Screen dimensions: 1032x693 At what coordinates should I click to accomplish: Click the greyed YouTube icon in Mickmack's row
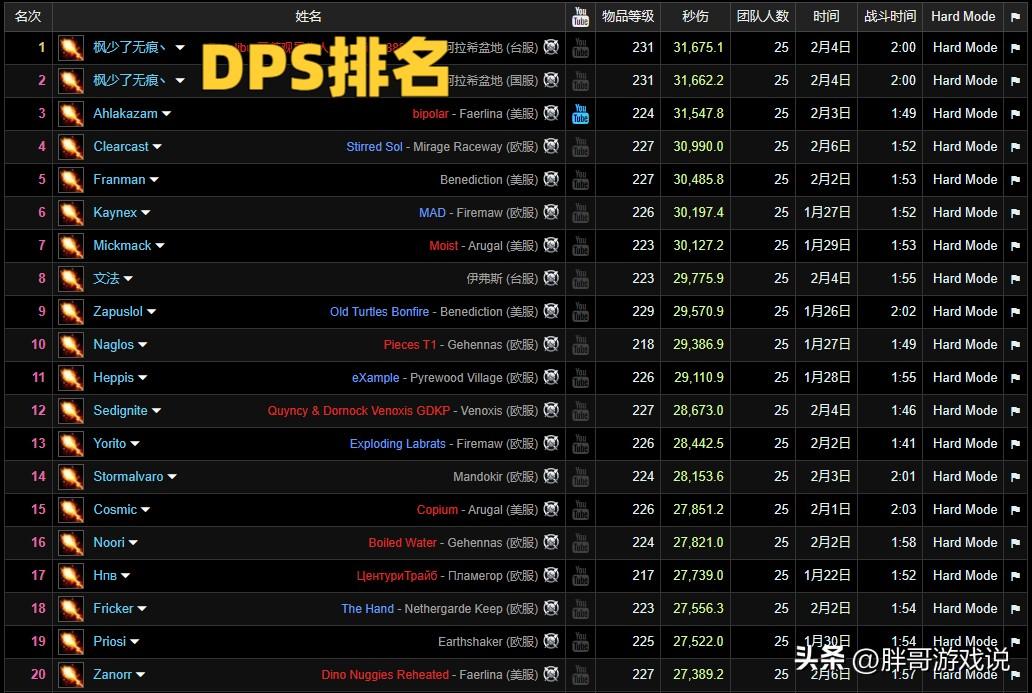[580, 246]
